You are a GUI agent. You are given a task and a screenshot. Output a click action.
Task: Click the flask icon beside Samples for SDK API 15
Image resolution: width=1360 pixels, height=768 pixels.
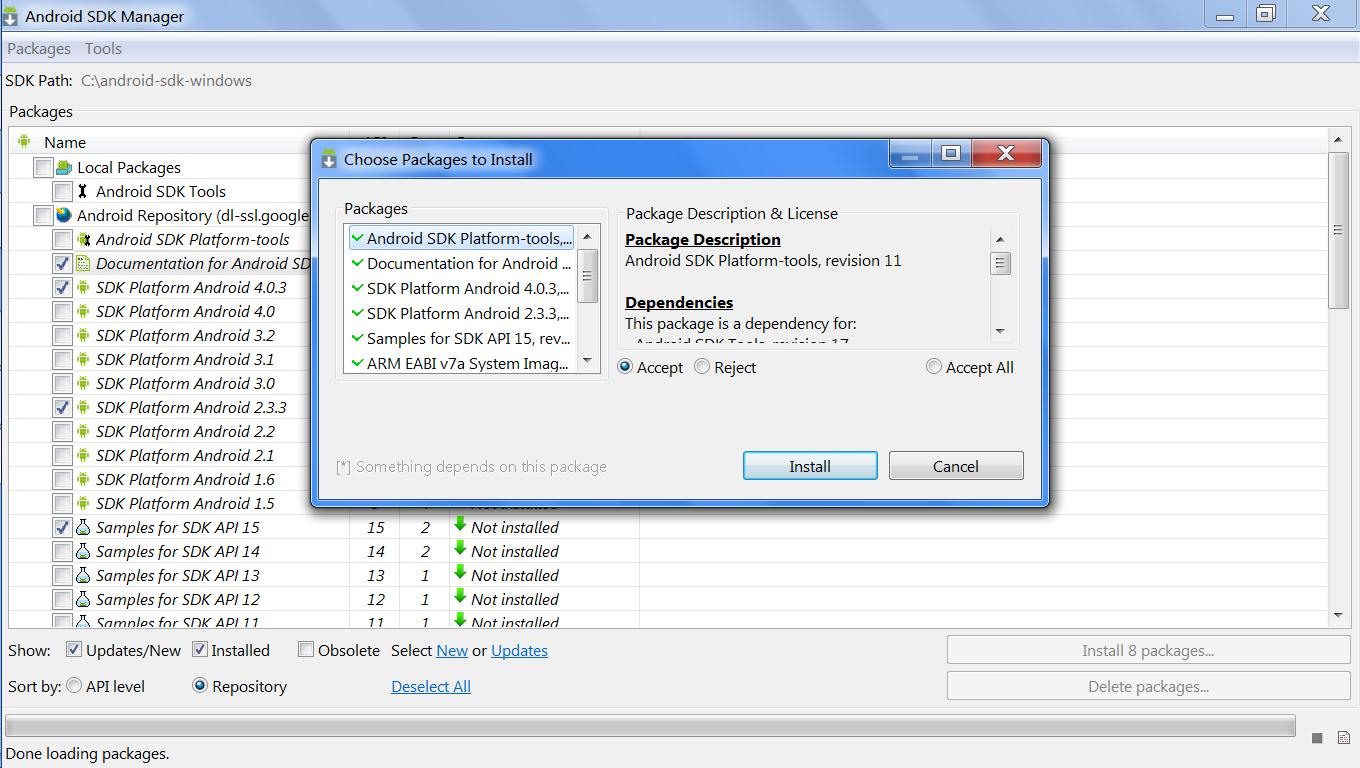coord(83,527)
